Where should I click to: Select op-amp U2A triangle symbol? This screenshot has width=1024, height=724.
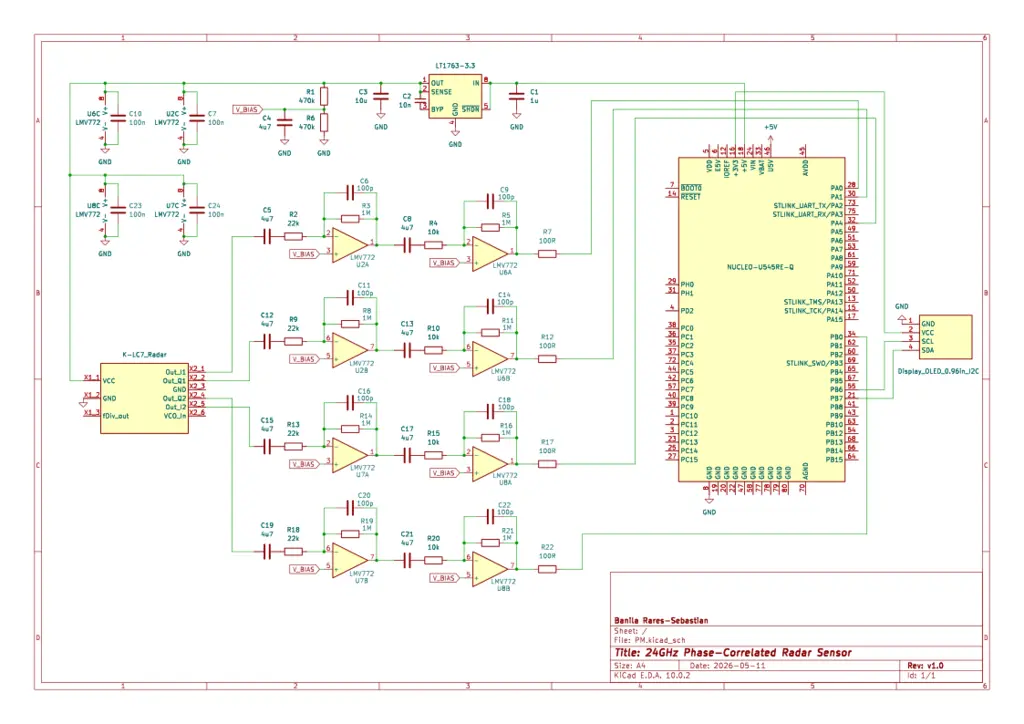click(x=349, y=245)
